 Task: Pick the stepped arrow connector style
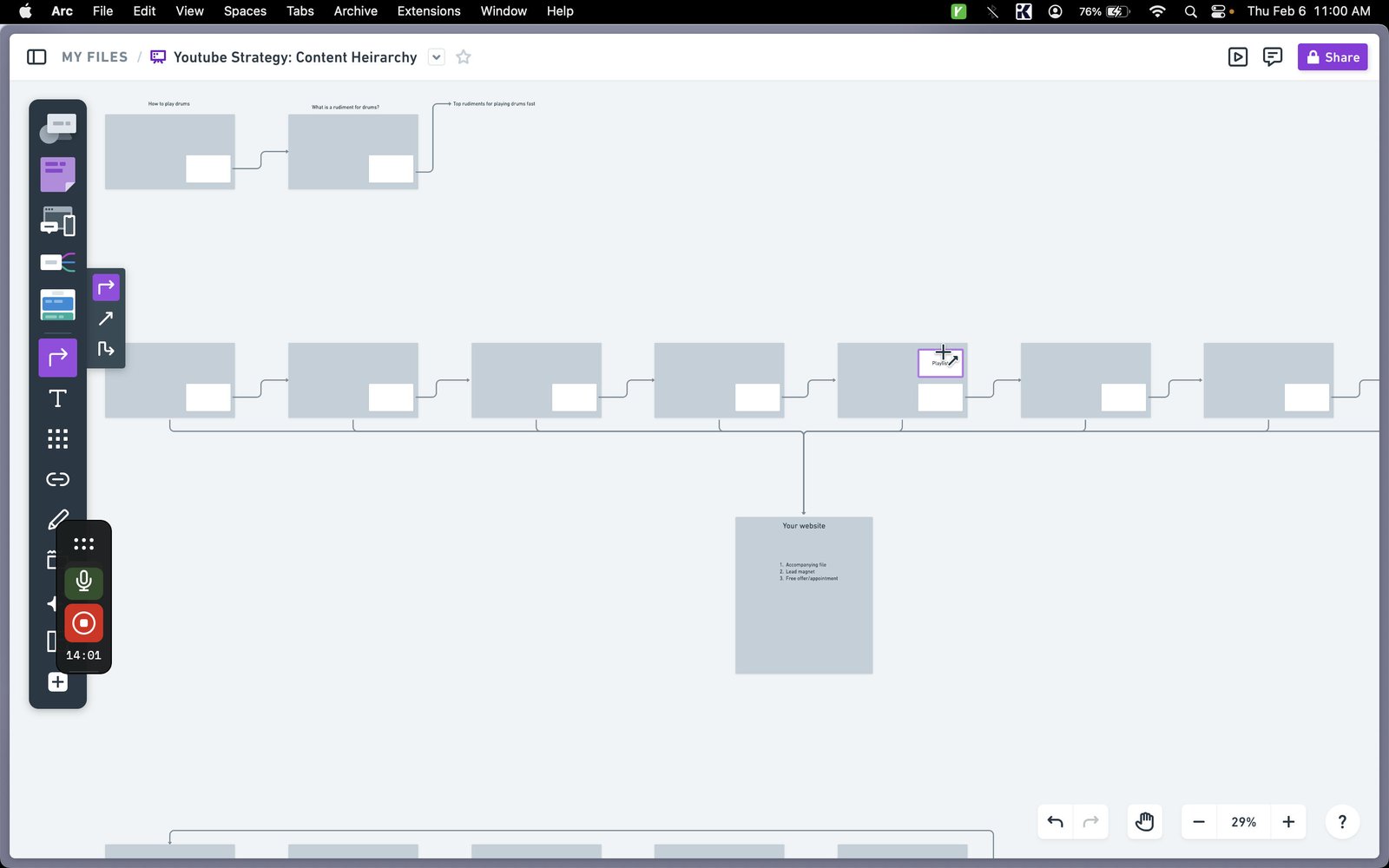[106, 349]
